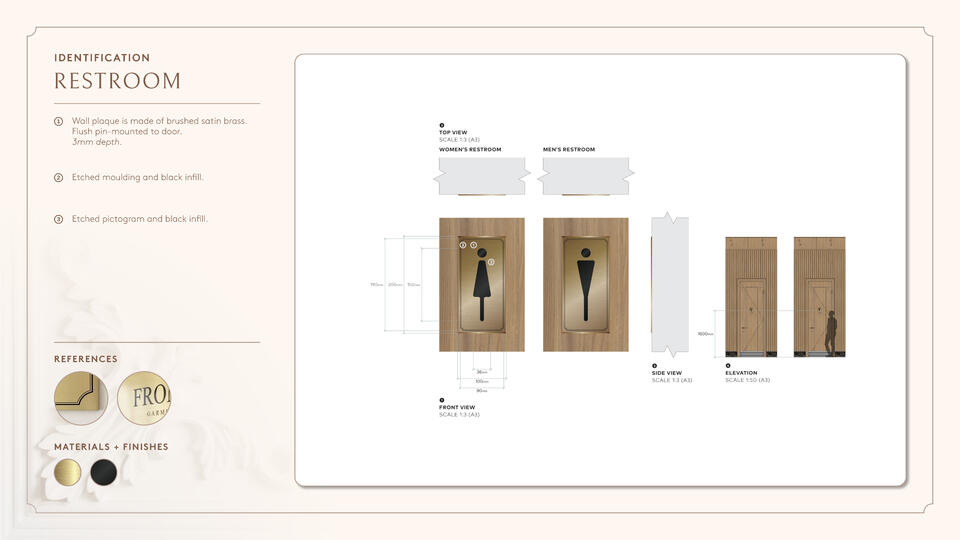960x540 pixels.
Task: Click the men's restroom pictogram plaque
Action: 585,285
